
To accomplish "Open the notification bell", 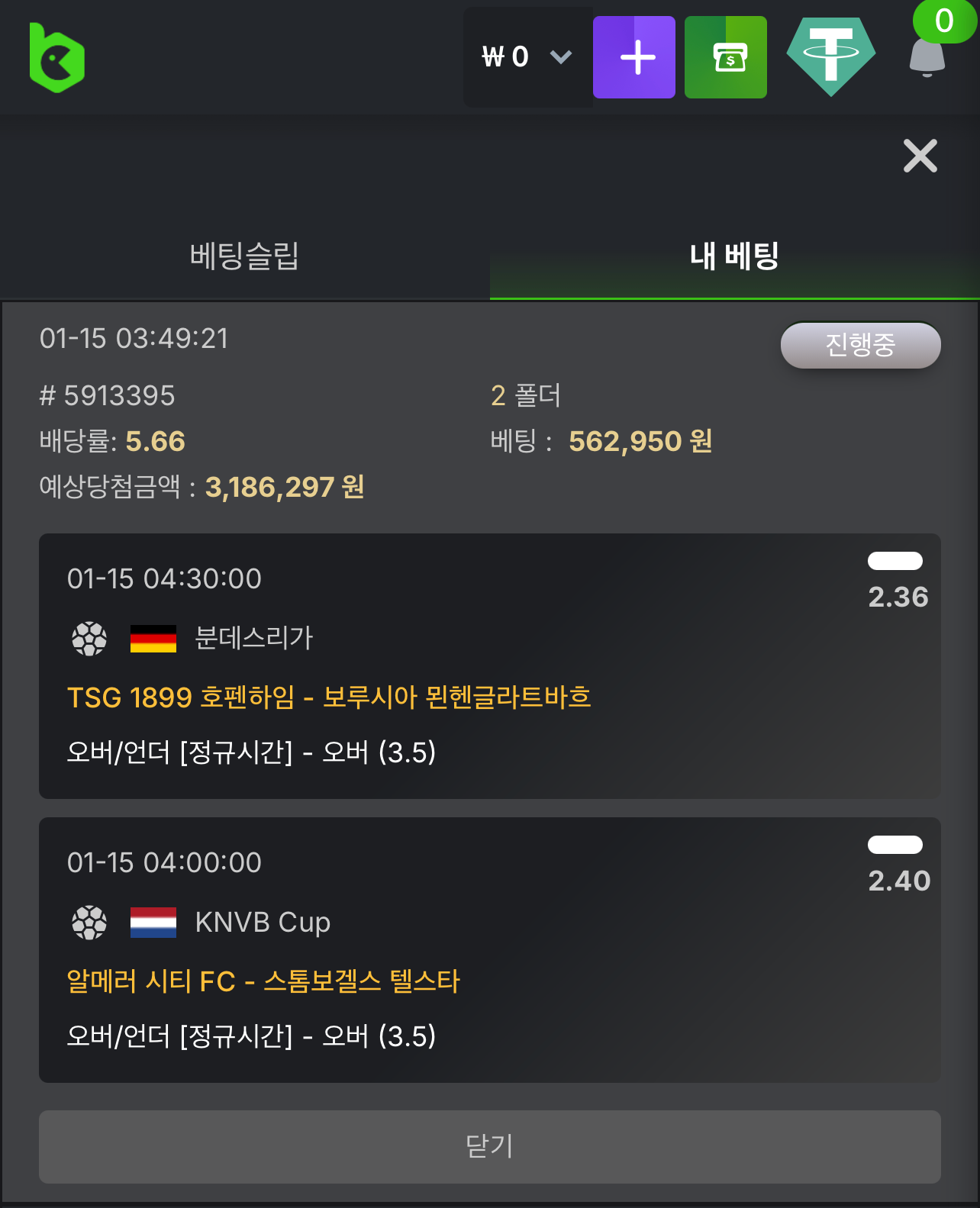I will click(927, 57).
